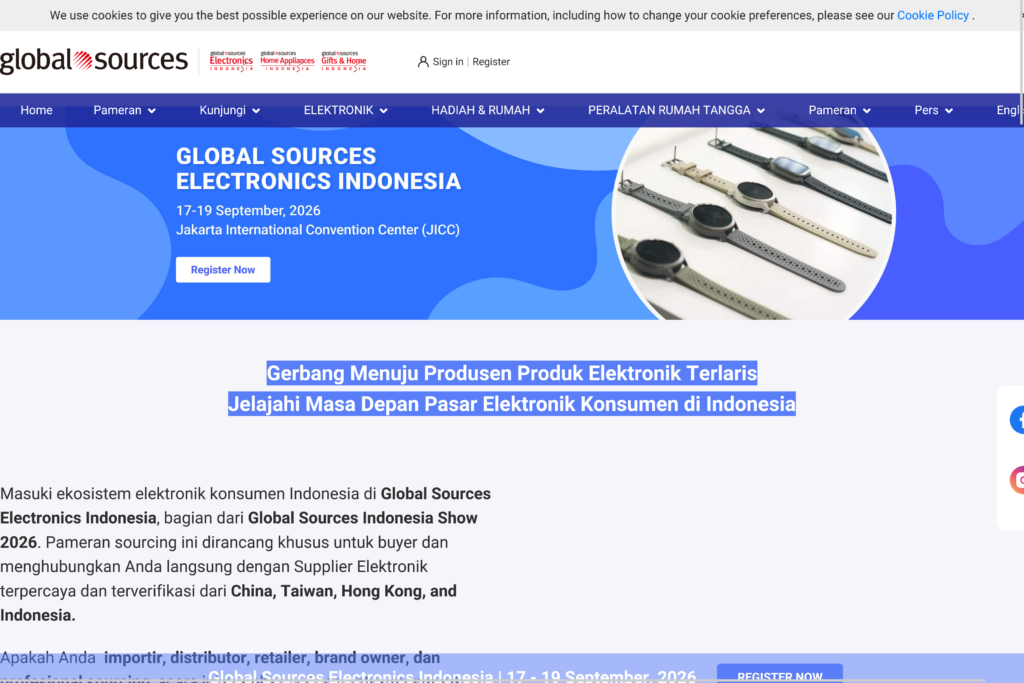Open the Pameran menu next to Home

pos(124,110)
